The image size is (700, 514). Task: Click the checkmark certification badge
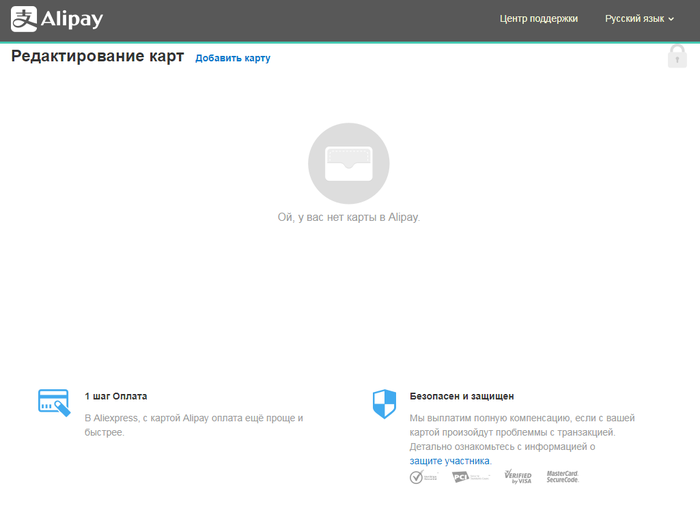(423, 477)
